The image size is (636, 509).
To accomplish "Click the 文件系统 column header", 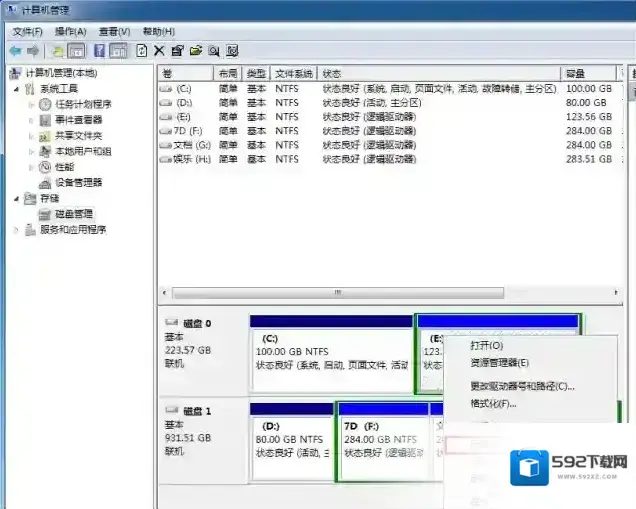I will tap(294, 74).
